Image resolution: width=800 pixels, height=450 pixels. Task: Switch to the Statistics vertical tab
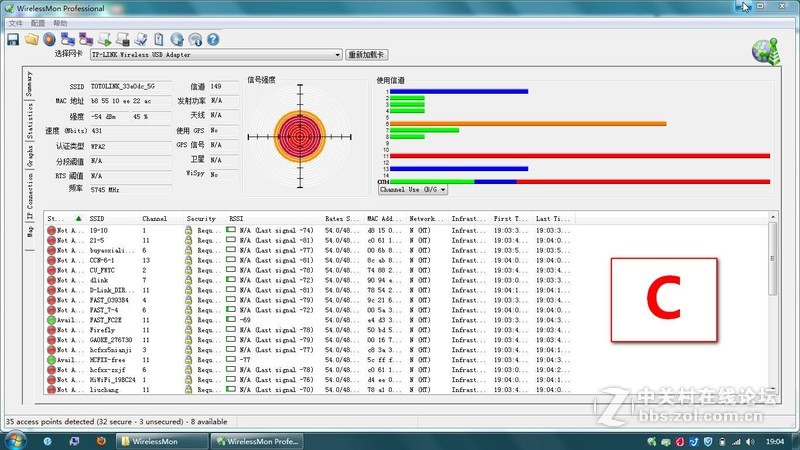click(29, 120)
